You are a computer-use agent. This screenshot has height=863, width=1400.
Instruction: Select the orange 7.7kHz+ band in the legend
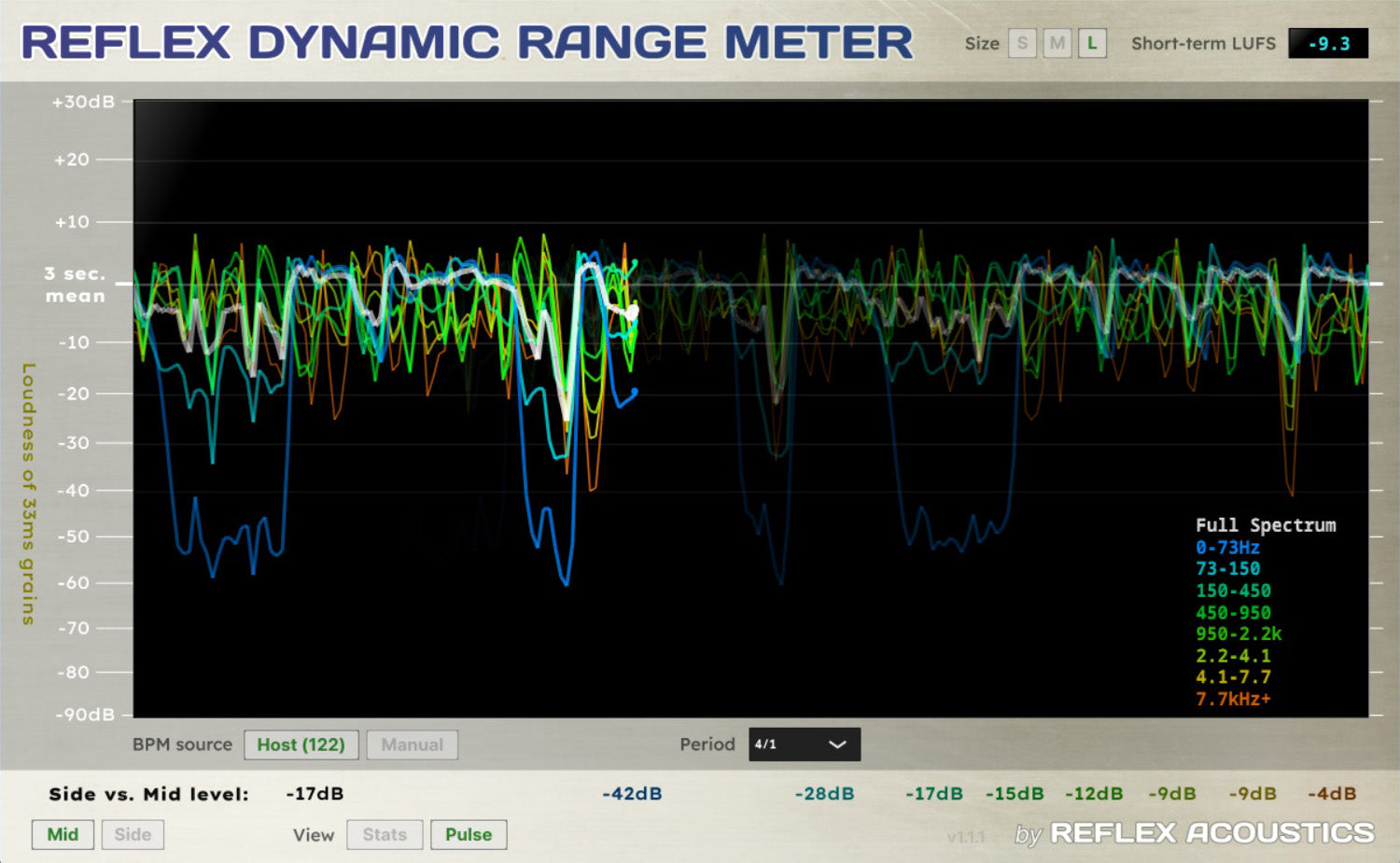1232,700
